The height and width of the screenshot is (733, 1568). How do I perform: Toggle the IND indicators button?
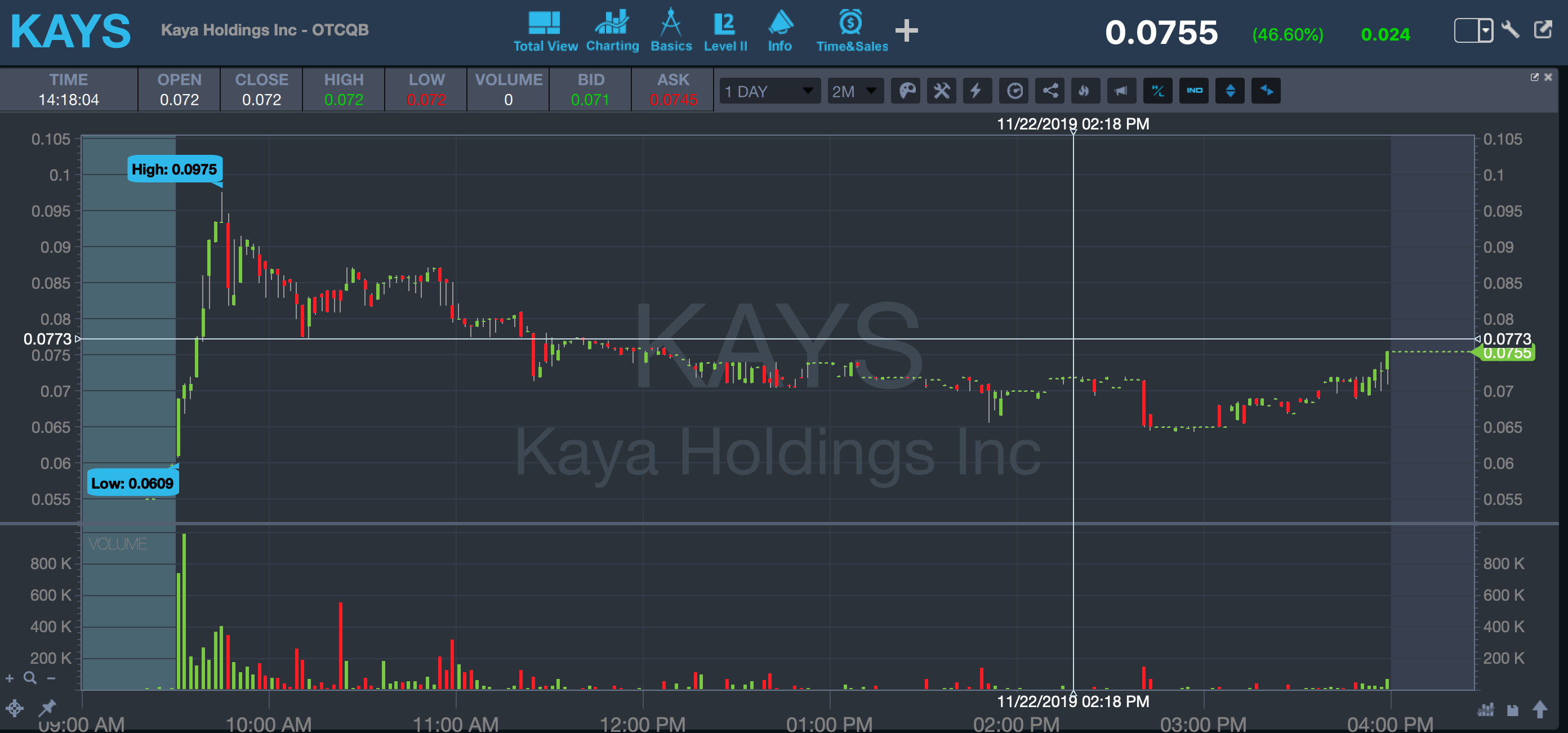pos(1193,91)
